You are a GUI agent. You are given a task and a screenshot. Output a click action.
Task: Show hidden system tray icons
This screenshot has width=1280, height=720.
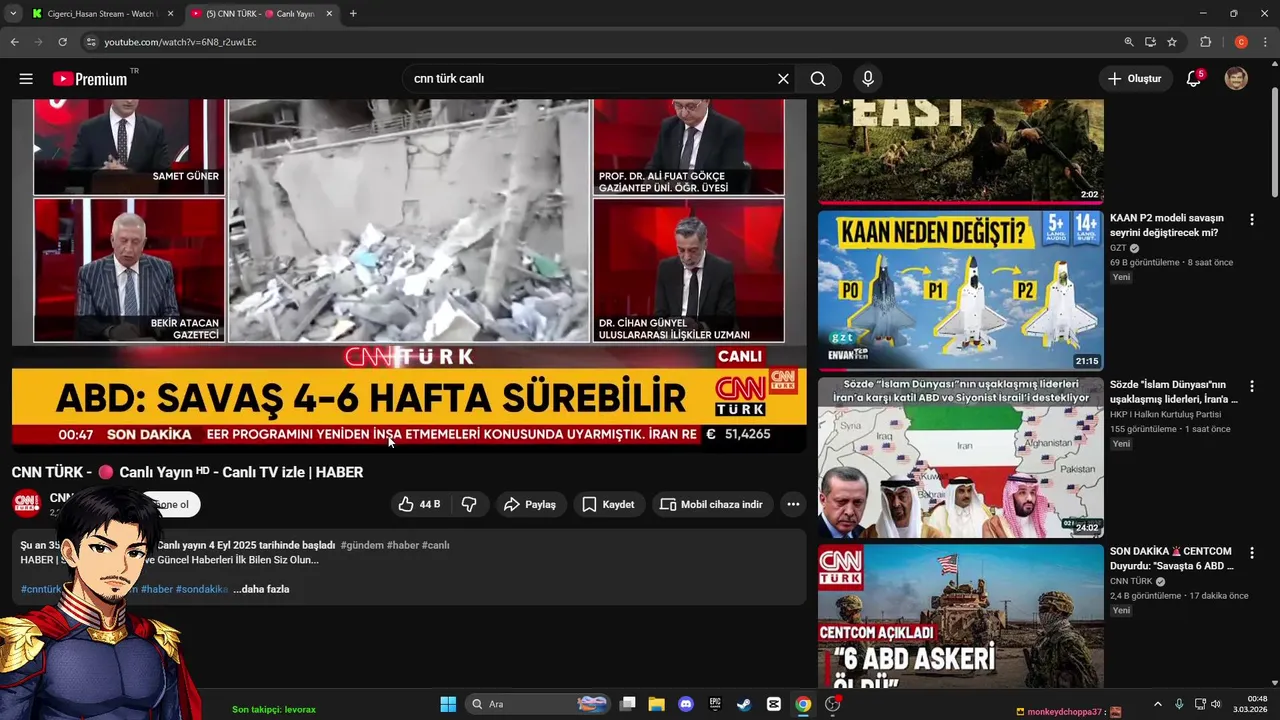tap(1158, 704)
